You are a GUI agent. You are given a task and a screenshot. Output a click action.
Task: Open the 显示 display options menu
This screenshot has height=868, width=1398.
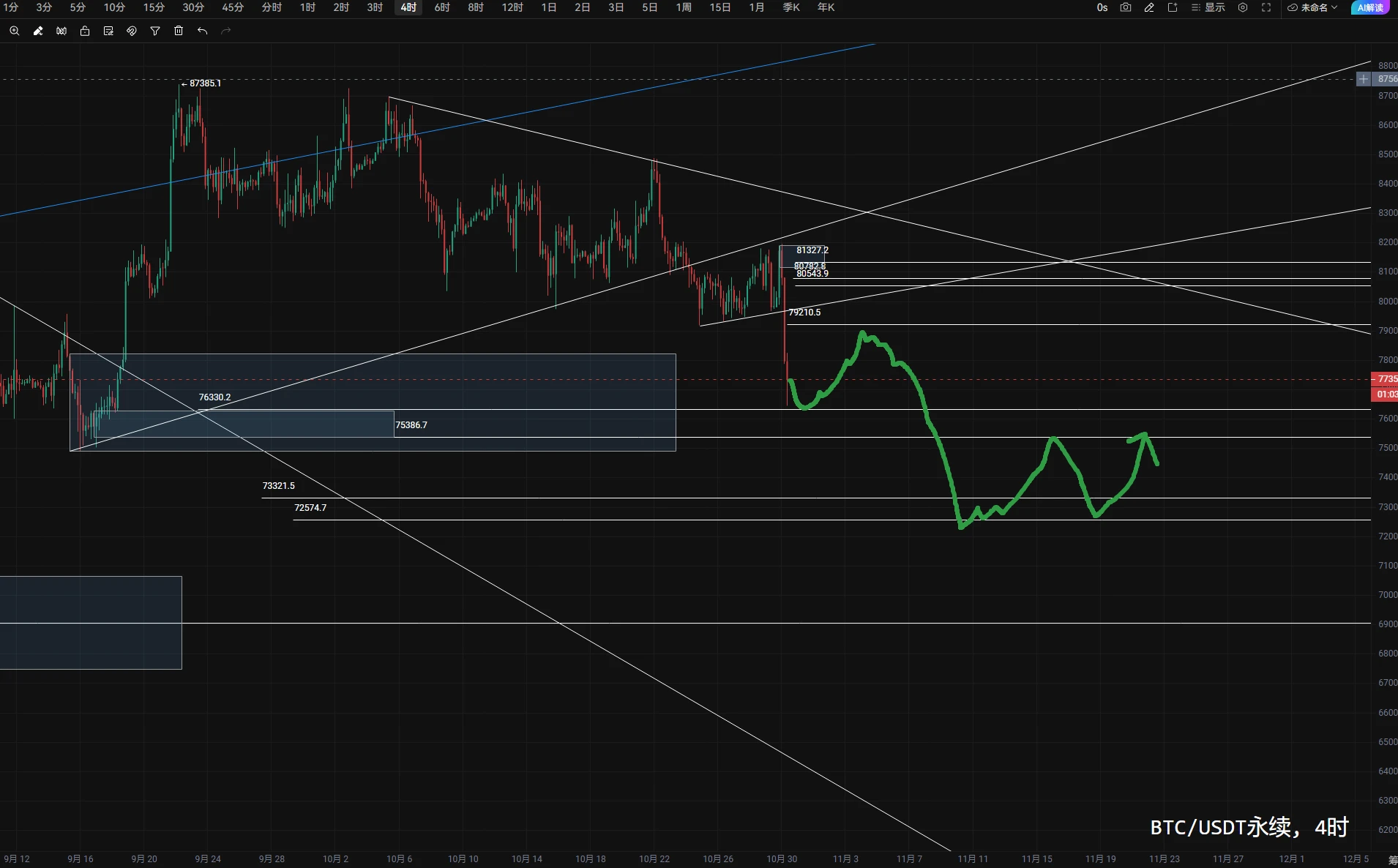1208,7
